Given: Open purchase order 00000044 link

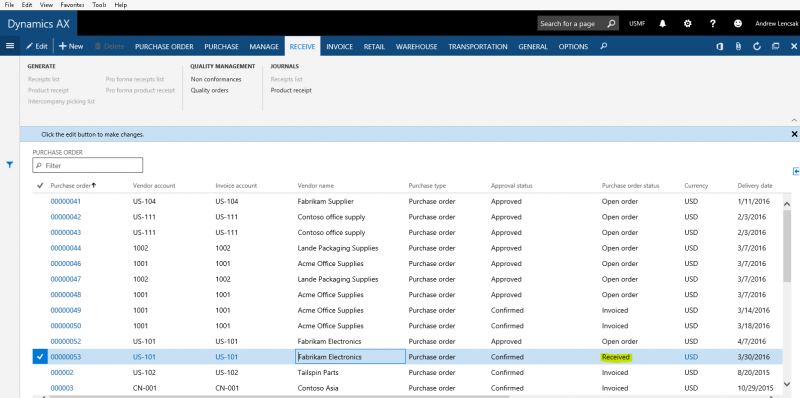Looking at the screenshot, I should 65,248.
